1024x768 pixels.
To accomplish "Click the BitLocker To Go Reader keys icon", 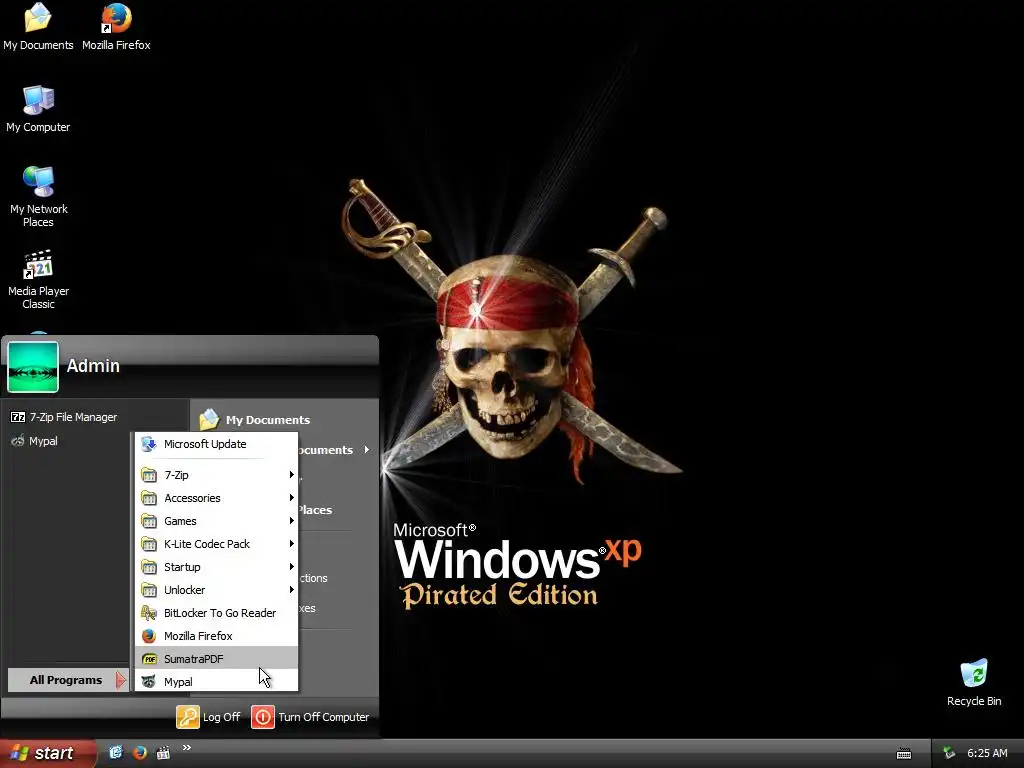I will 149,613.
